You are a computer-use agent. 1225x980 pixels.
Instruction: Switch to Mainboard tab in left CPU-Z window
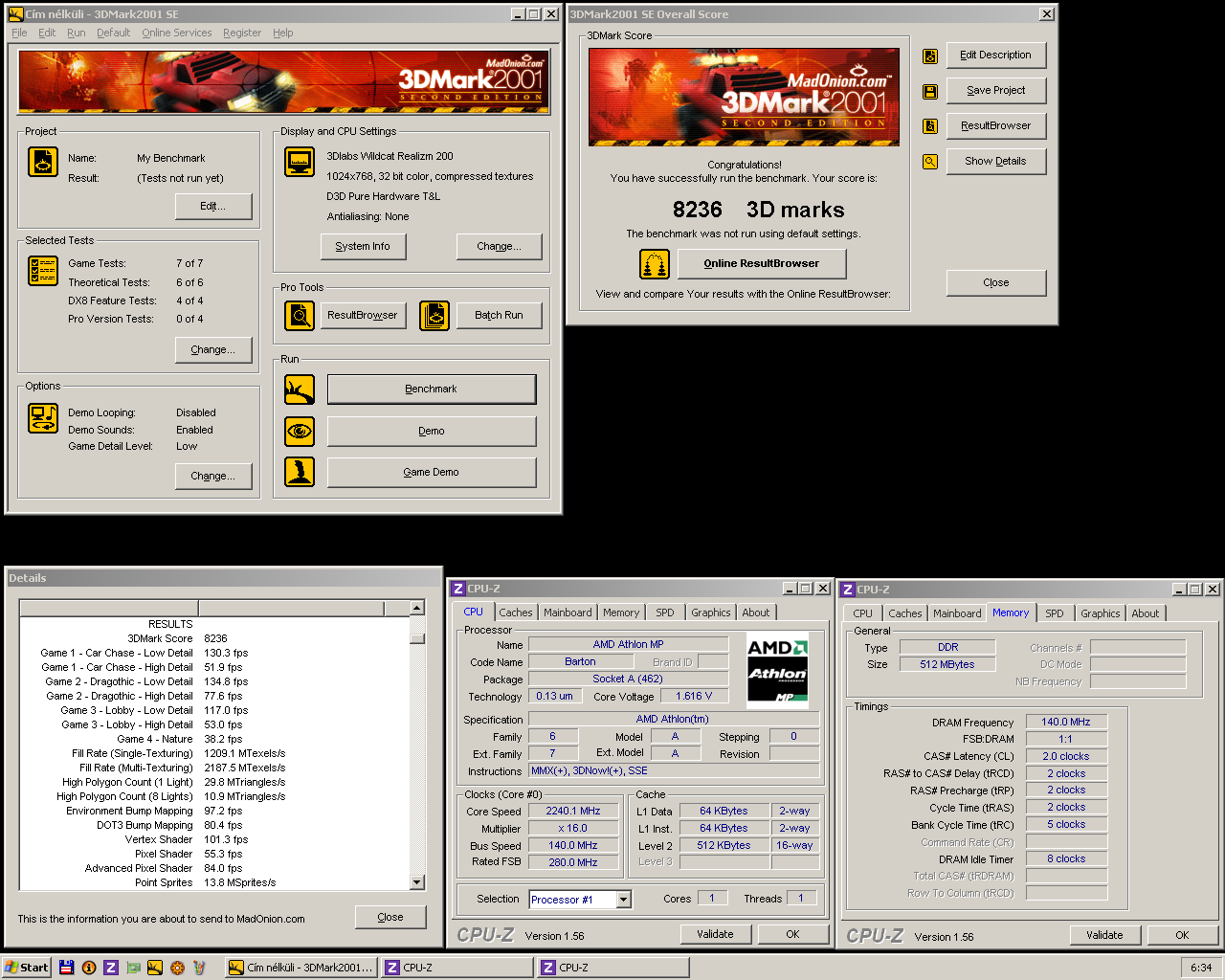coord(568,612)
